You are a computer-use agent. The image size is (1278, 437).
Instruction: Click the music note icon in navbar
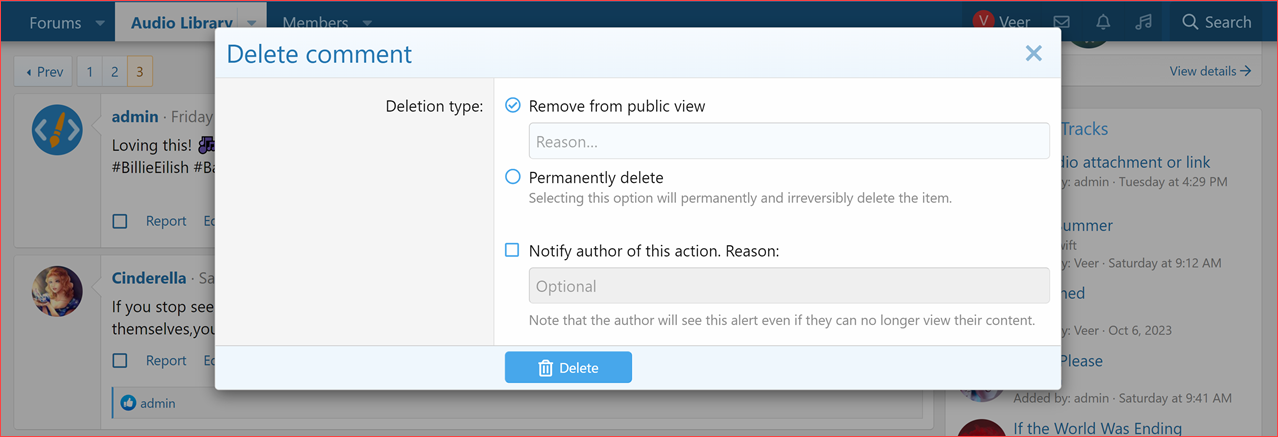[x=1144, y=22]
